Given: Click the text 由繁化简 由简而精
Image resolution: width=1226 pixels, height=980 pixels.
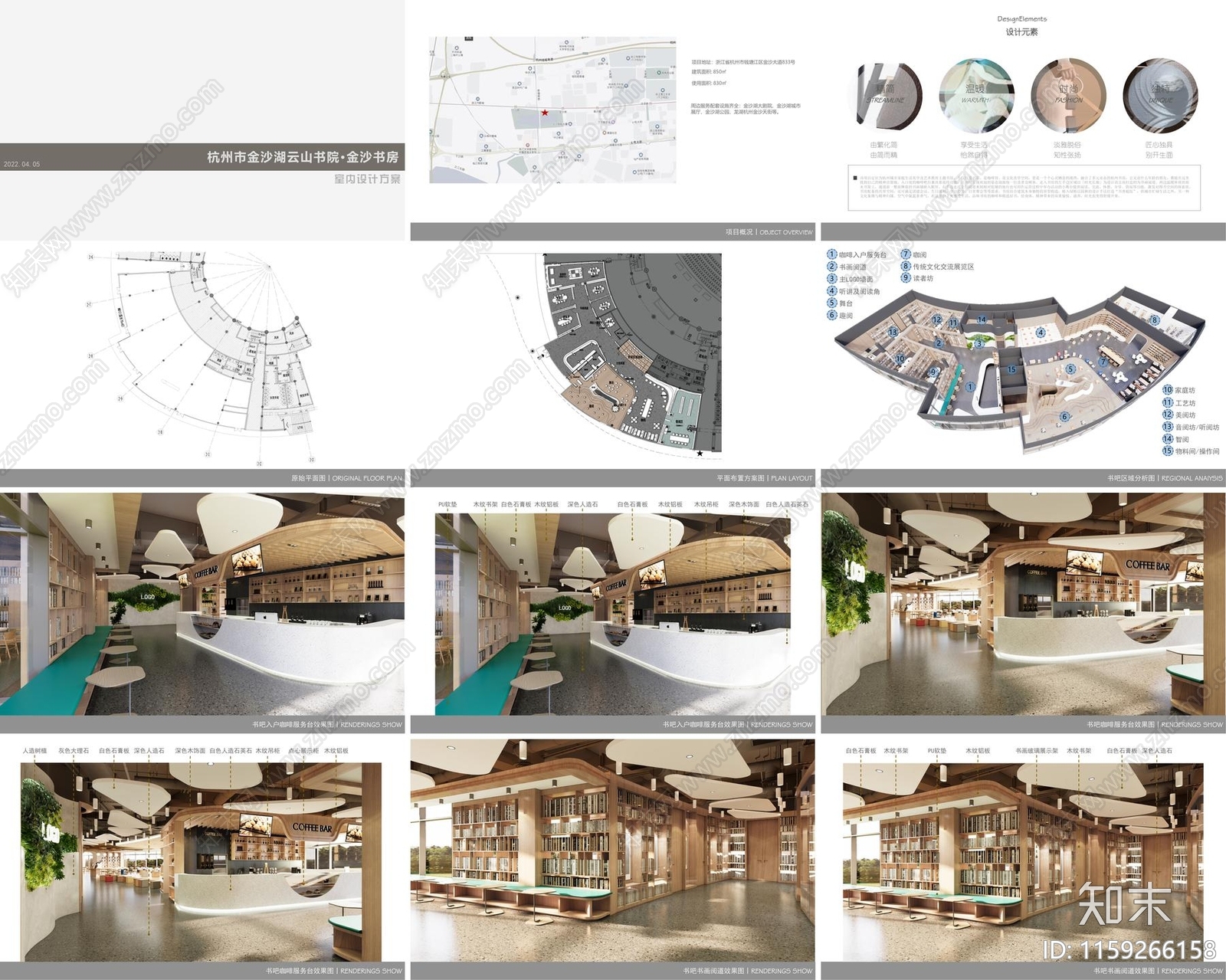Looking at the screenshot, I should tap(883, 149).
